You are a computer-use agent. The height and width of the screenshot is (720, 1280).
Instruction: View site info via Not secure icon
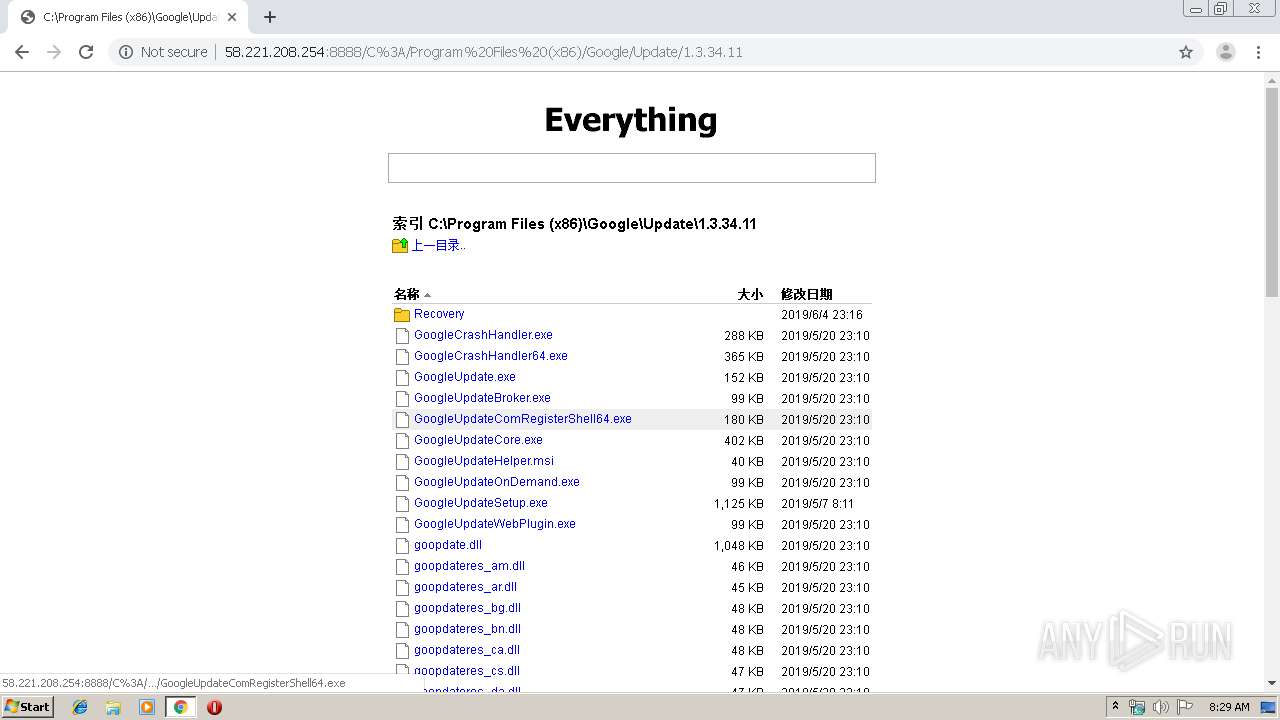point(126,52)
